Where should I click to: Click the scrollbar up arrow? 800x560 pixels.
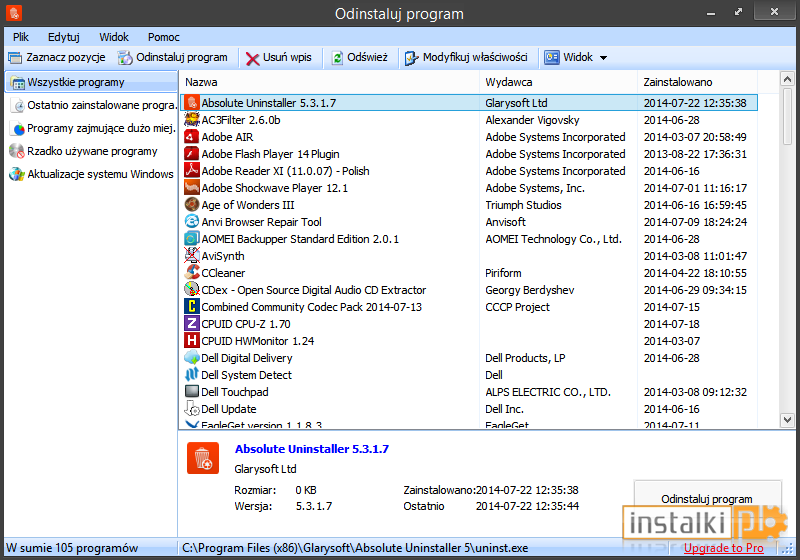point(787,79)
